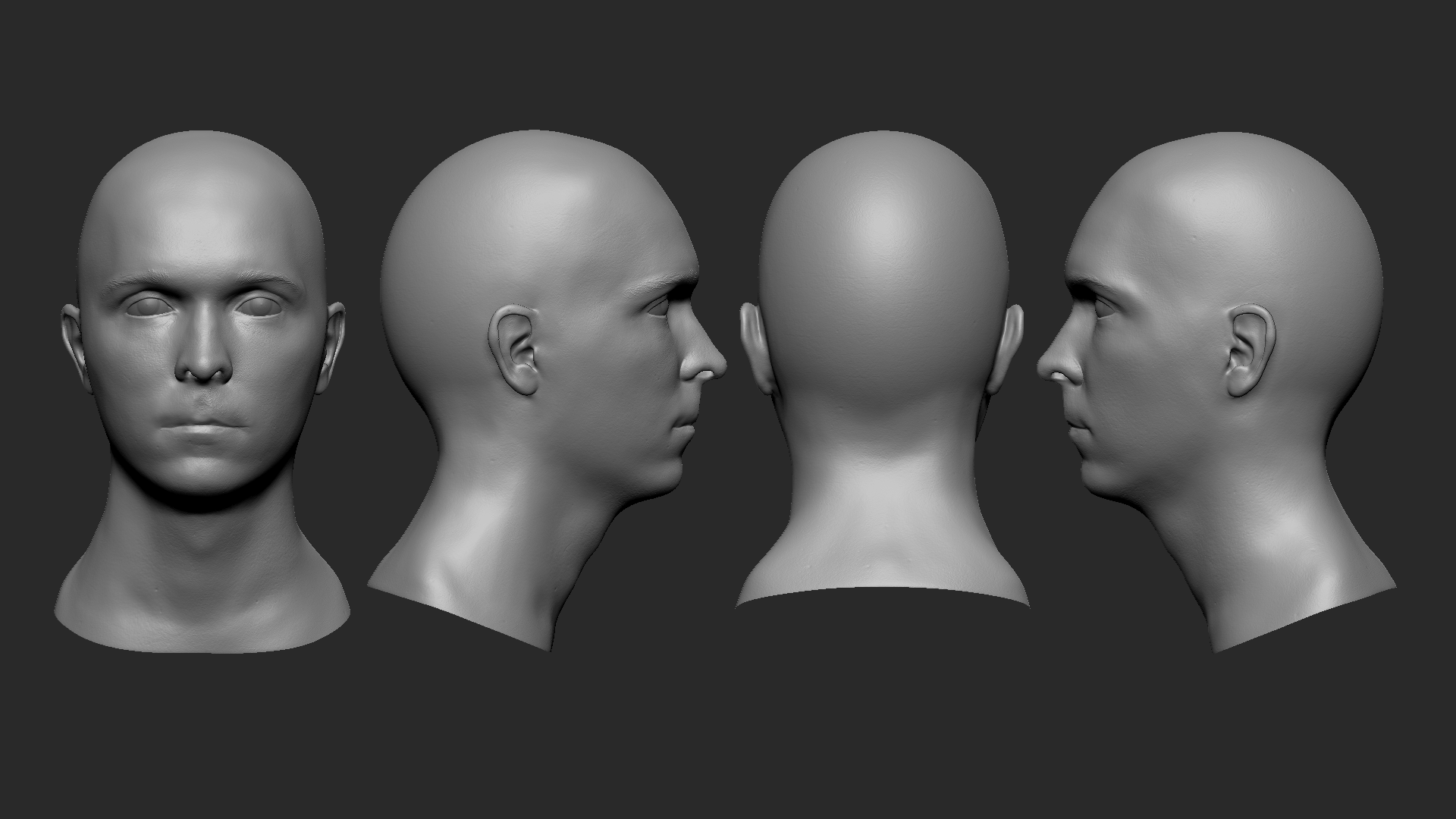
Task: Click the neck base of the front-facing head
Action: pos(202,607)
